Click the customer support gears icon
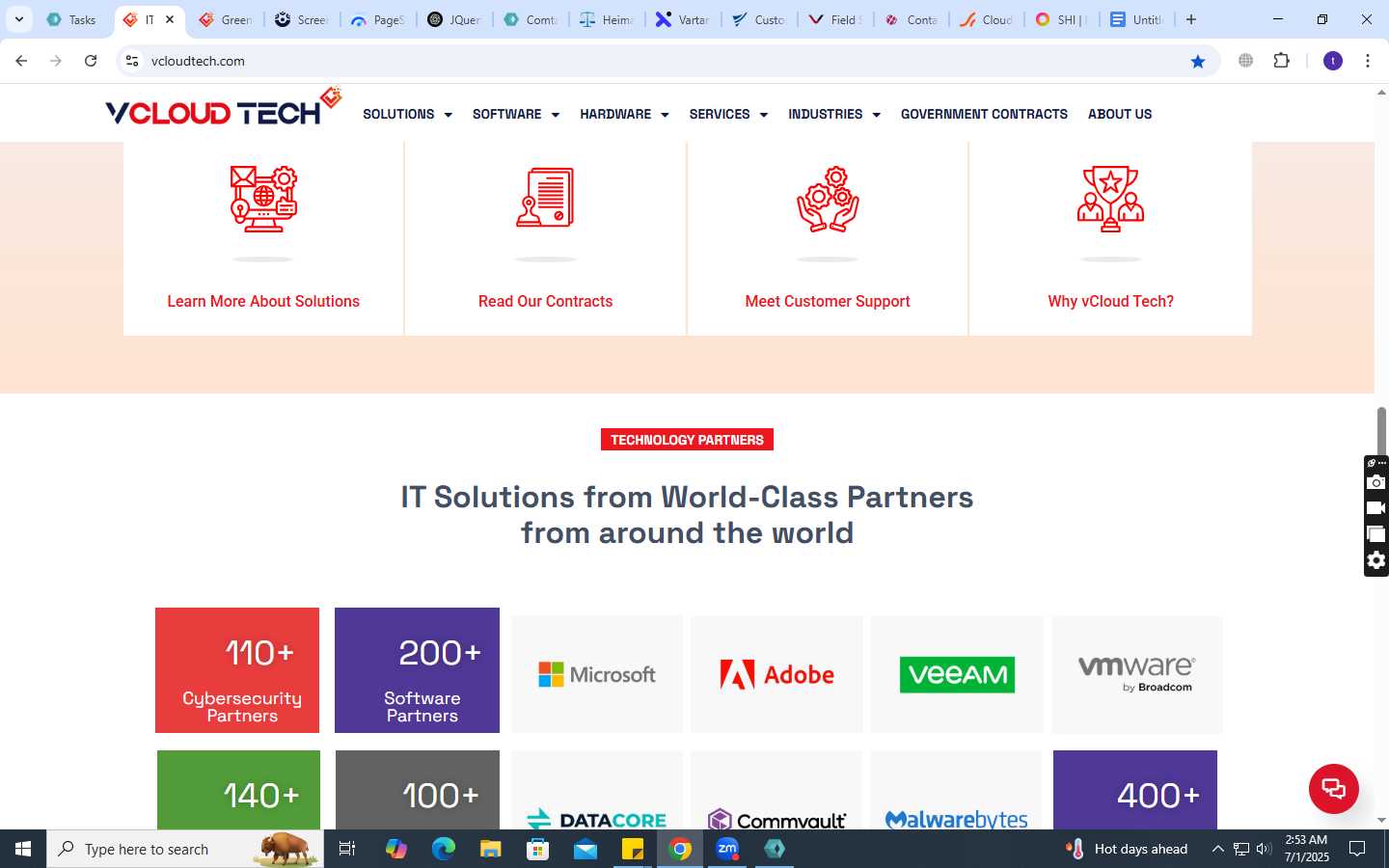 828,199
